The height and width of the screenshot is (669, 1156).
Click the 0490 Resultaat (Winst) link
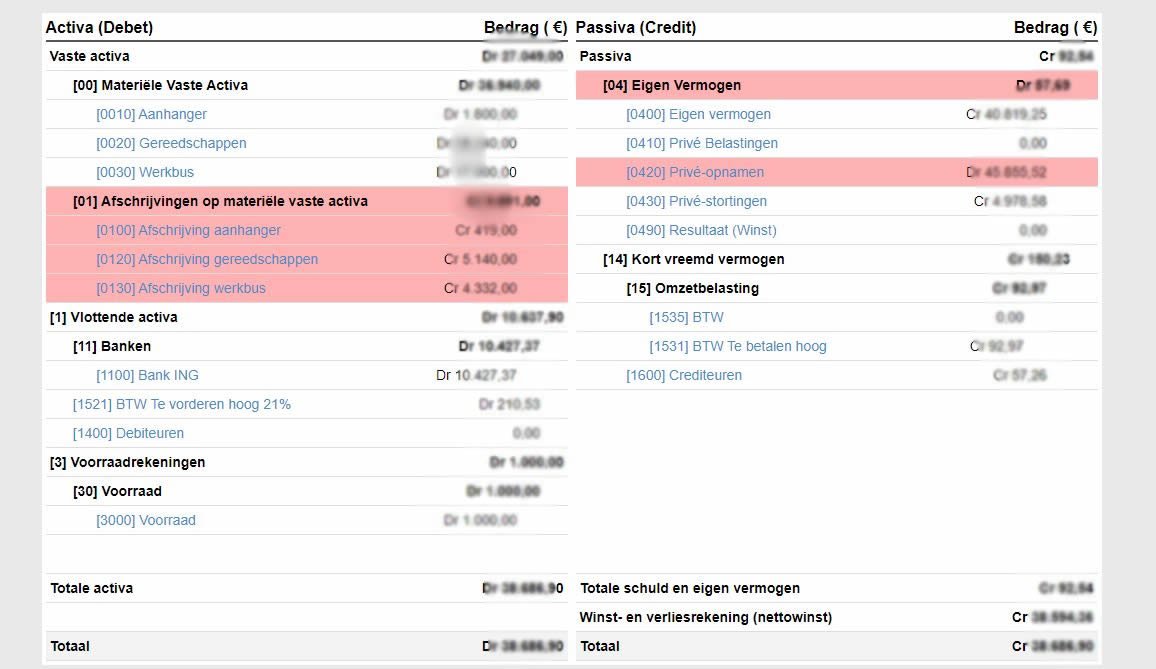coord(701,230)
